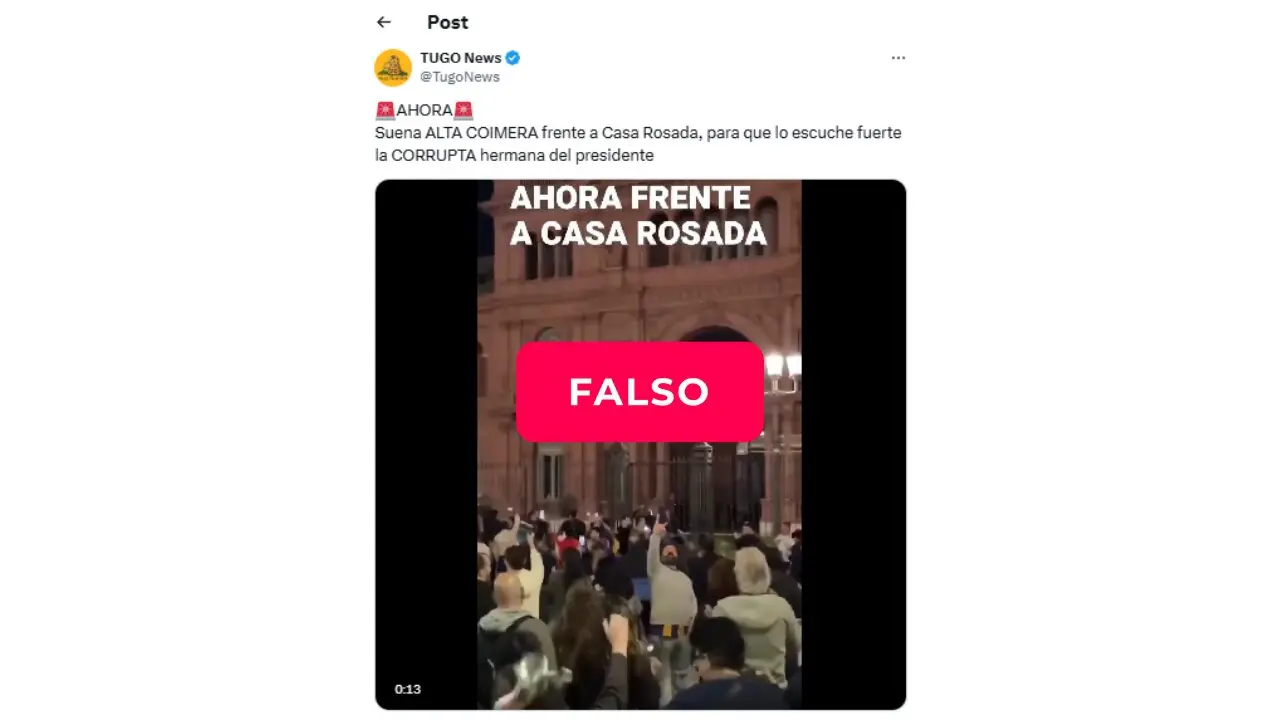Image resolution: width=1280 pixels, height=720 pixels.
Task: Open the TUGO News profile avatar
Action: 393,67
